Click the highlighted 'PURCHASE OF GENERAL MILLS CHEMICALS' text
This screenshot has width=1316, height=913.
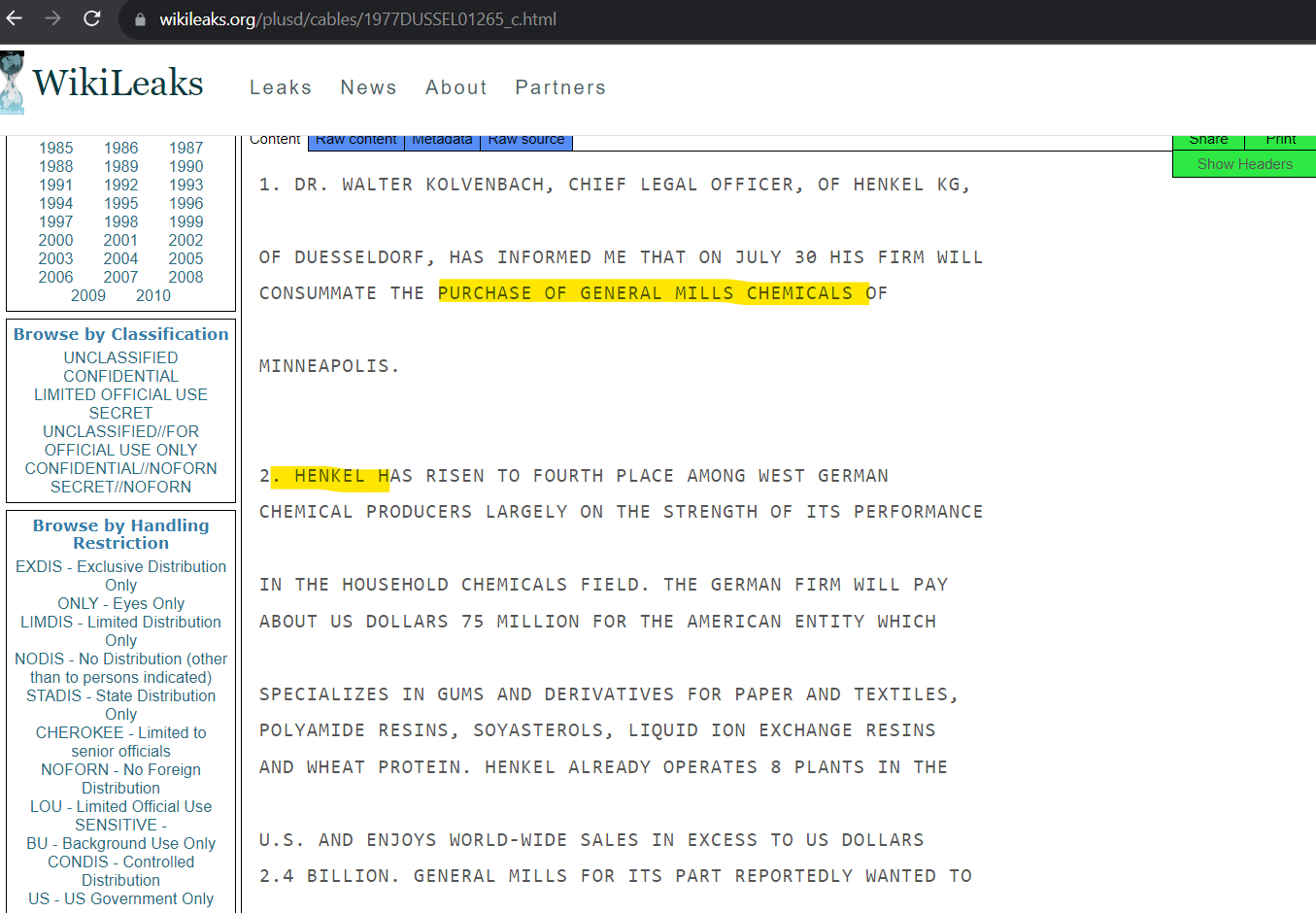point(645,293)
